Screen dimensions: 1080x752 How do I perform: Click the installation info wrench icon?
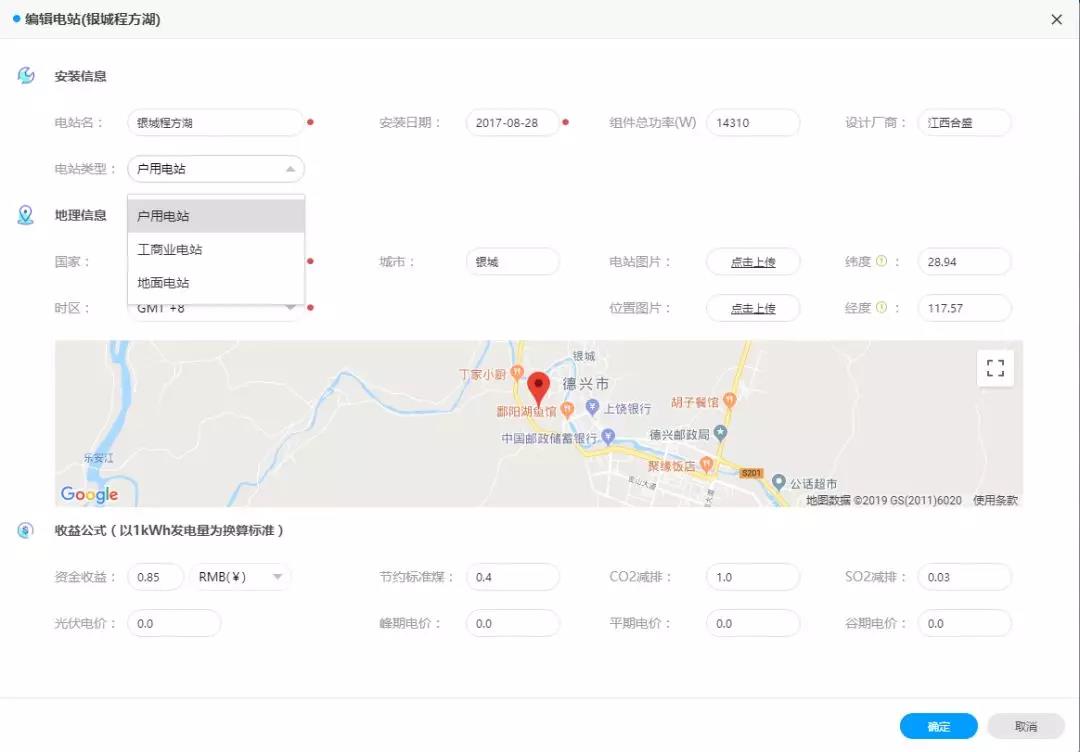26,76
